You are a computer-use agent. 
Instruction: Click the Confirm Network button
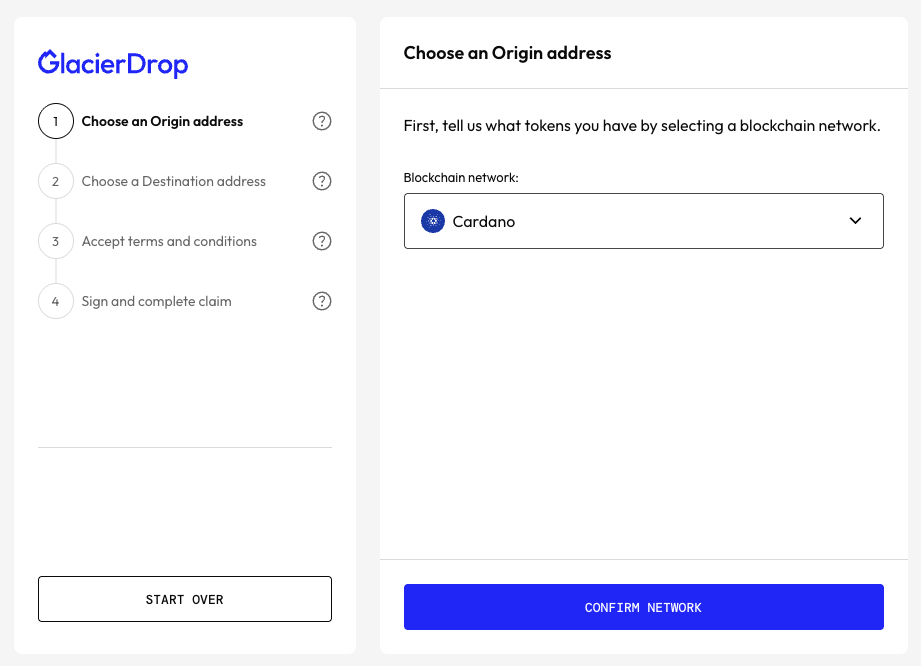pos(643,607)
